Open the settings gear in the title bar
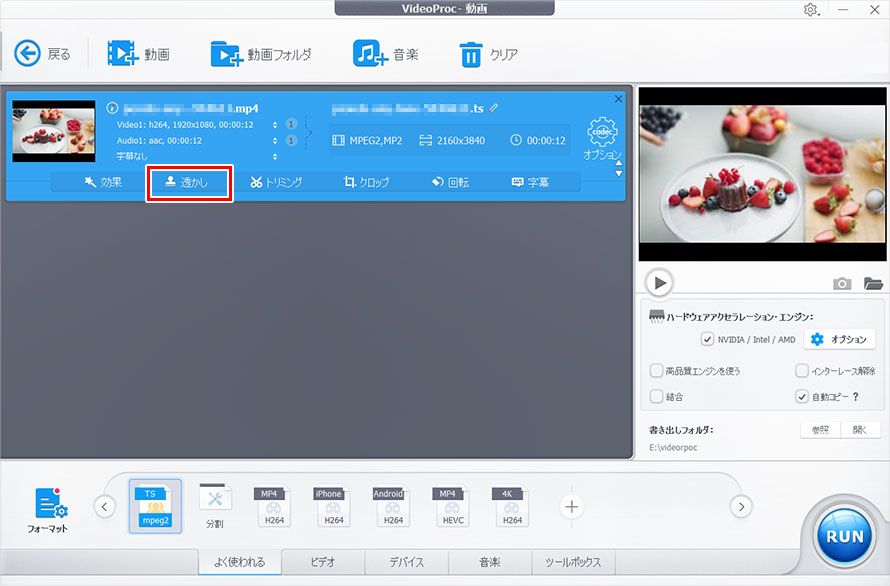 tap(811, 10)
